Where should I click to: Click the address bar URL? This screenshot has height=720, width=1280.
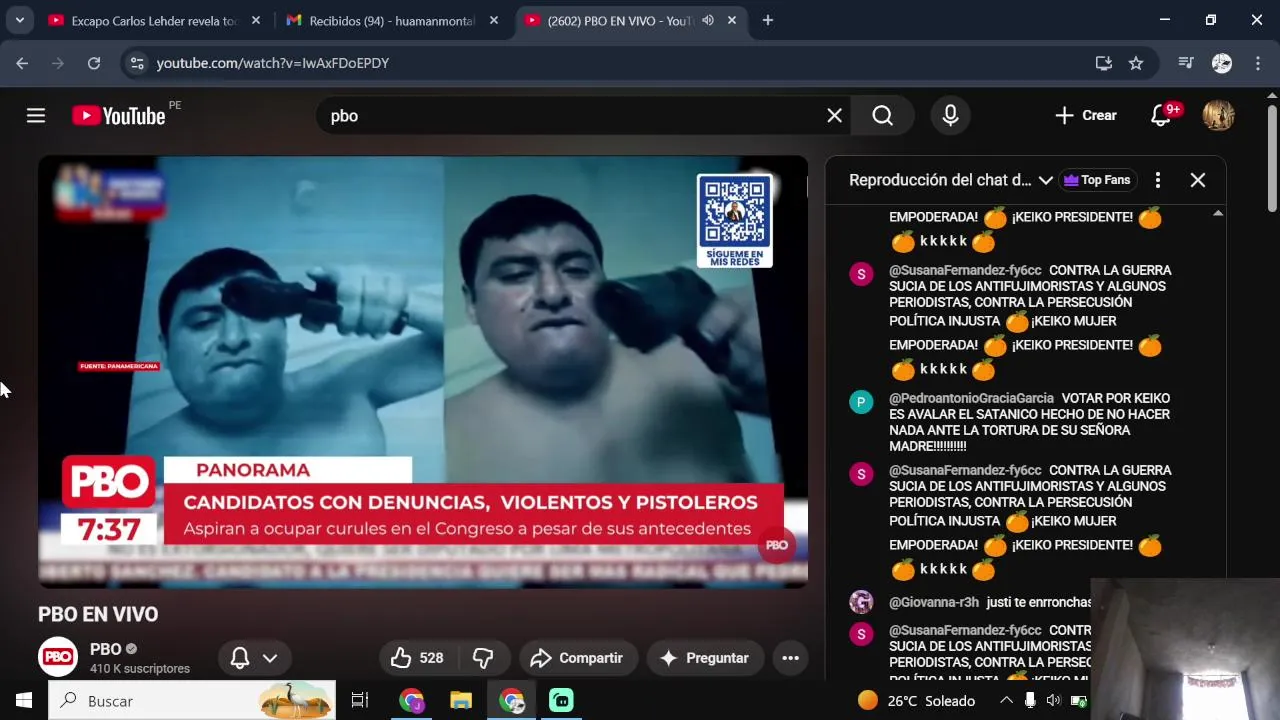273,63
